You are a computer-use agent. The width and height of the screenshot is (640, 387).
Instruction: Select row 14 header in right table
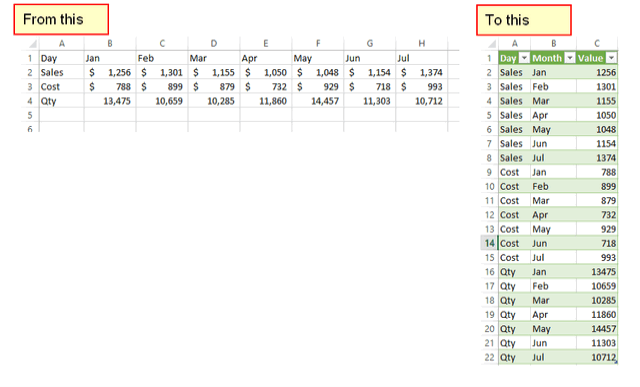tap(489, 243)
